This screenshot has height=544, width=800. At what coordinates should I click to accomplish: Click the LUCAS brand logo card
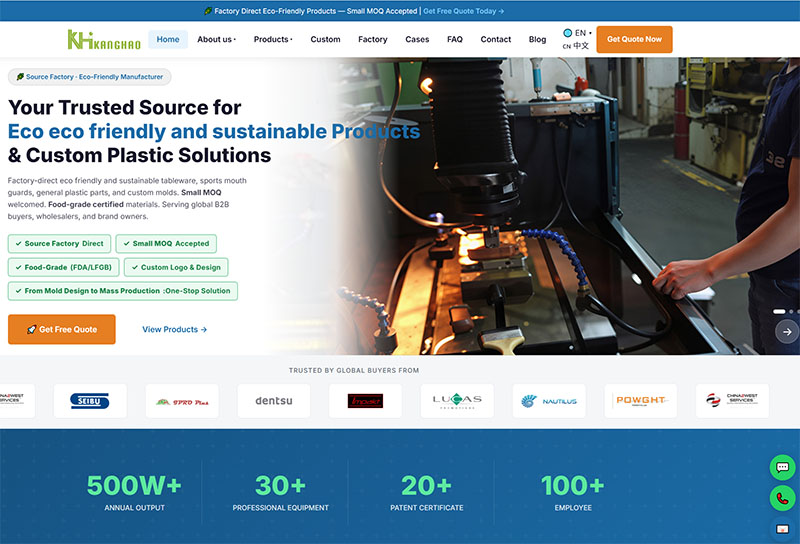(x=457, y=401)
